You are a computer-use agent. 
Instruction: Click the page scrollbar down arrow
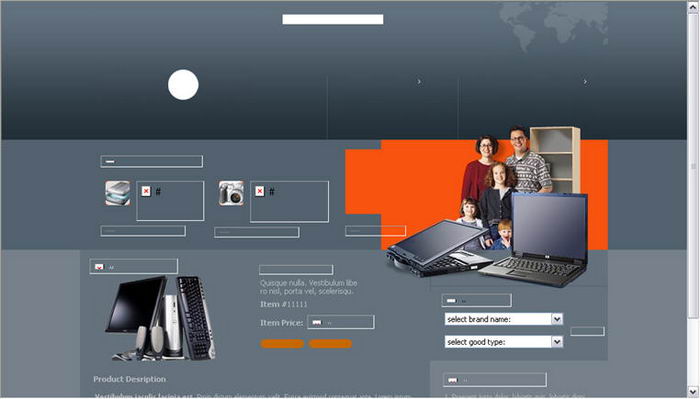[693, 392]
